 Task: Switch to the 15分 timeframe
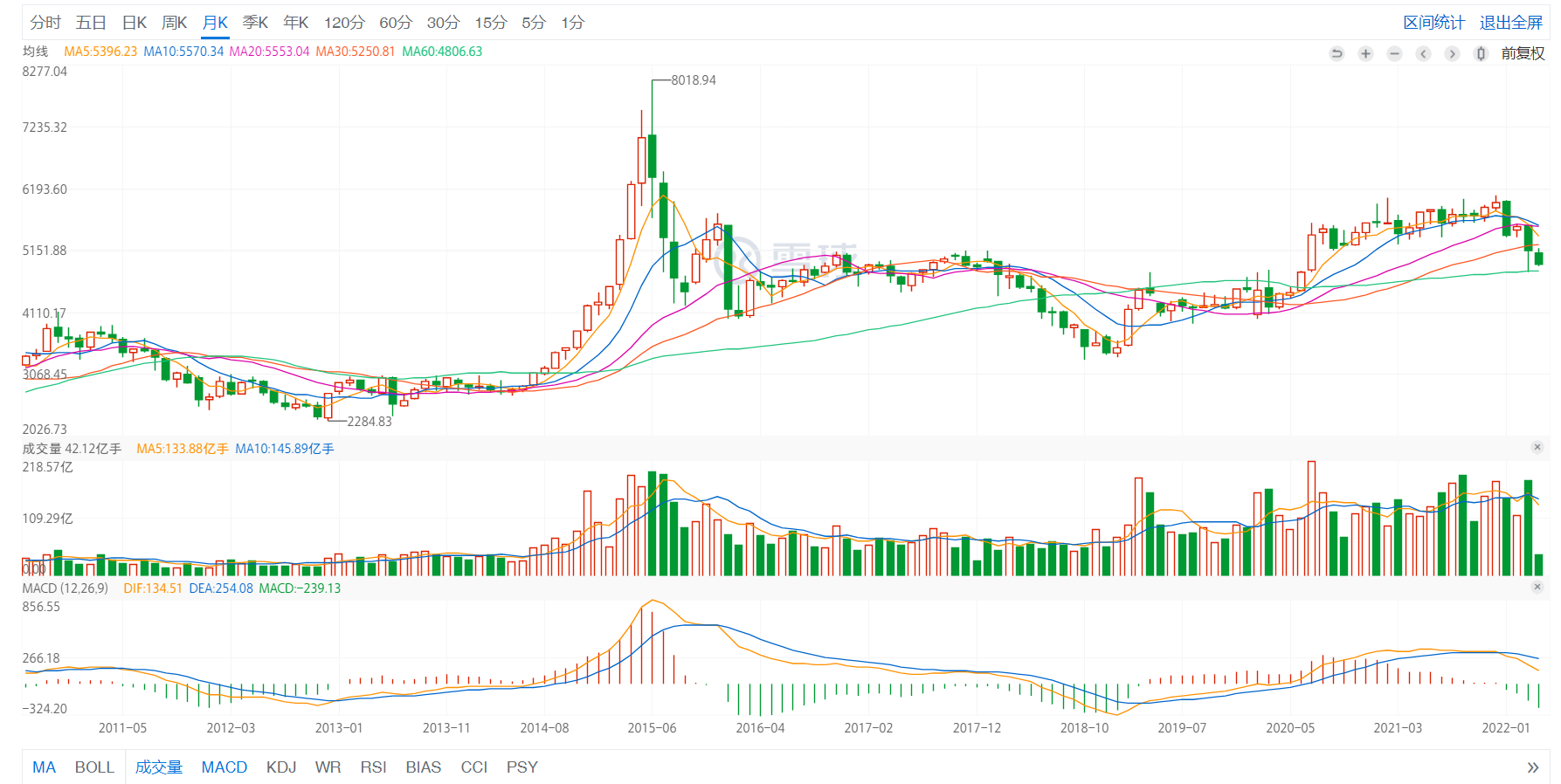point(491,23)
